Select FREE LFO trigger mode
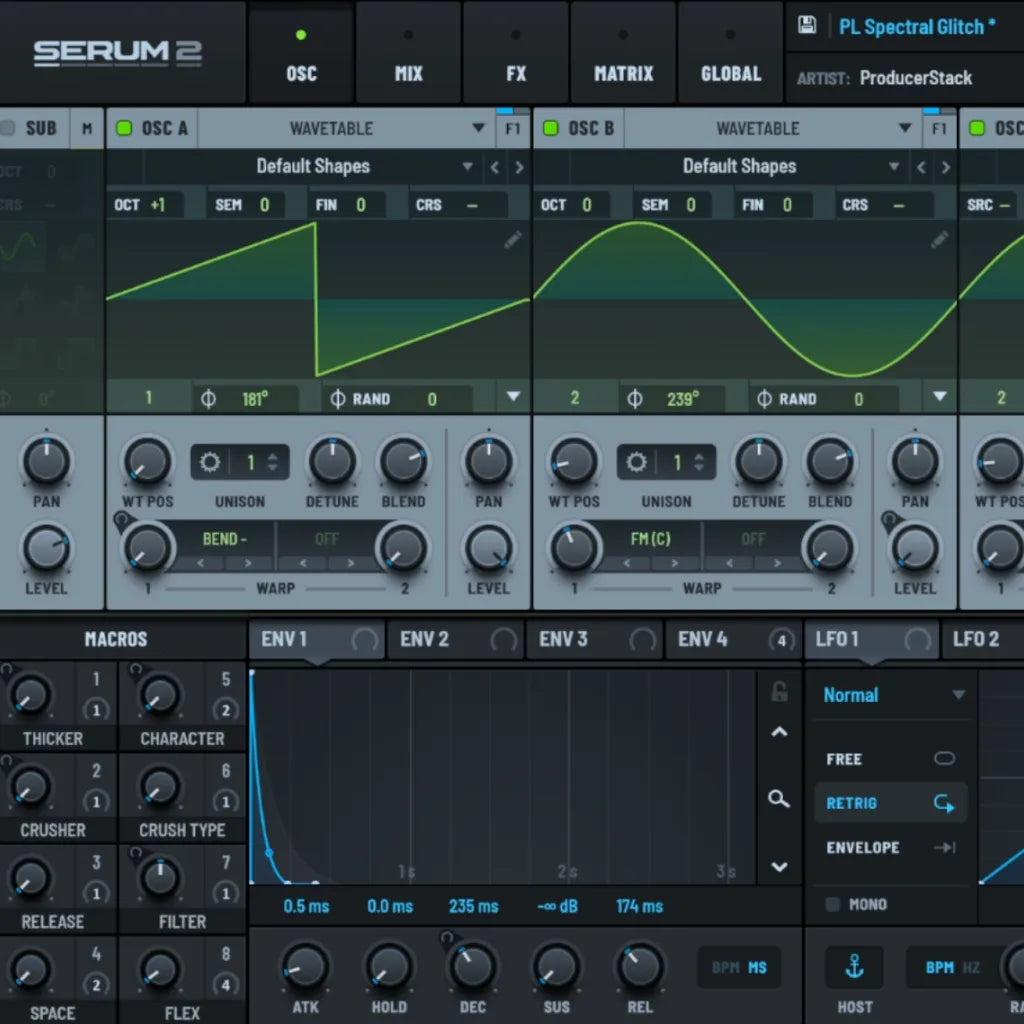The height and width of the screenshot is (1024, 1024). point(890,759)
